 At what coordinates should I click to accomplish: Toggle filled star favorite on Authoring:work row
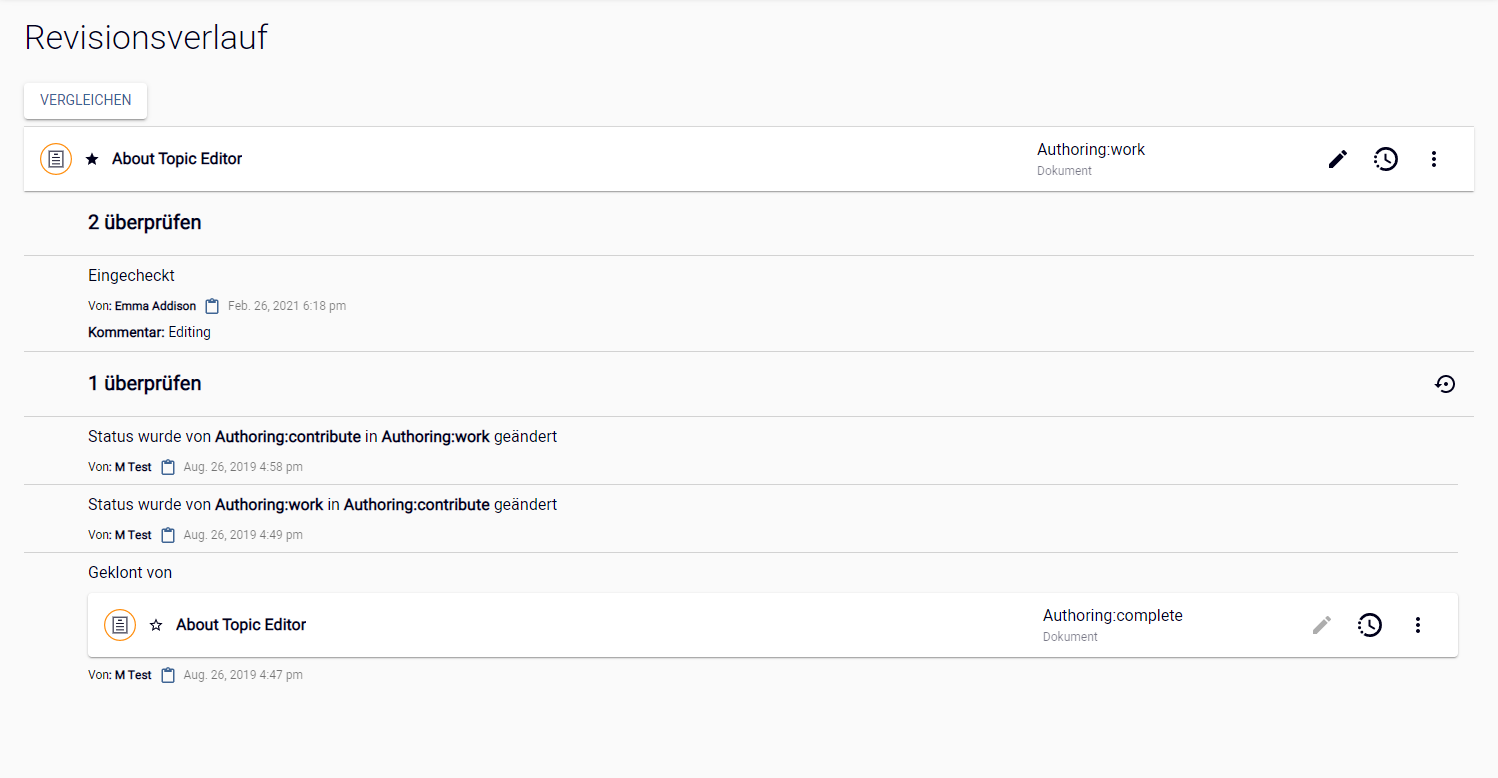[x=92, y=159]
